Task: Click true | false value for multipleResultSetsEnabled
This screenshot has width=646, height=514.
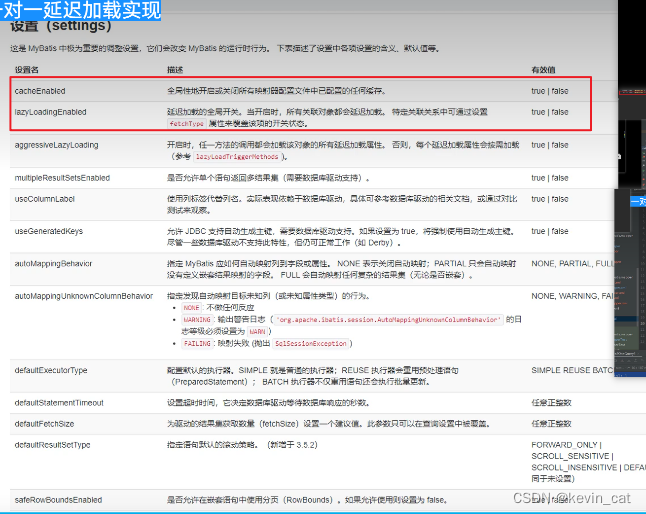Action: [550, 178]
